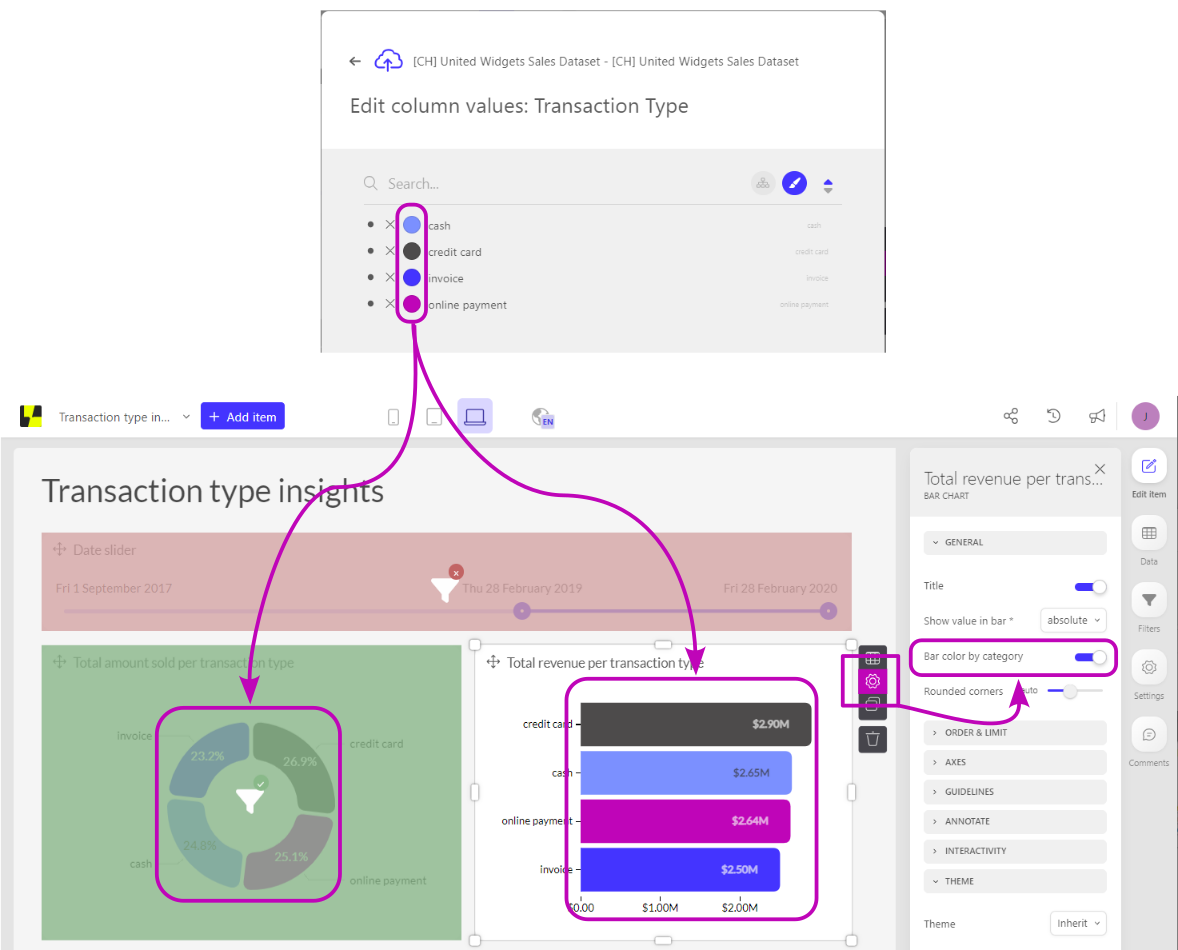Open version history clock icon

tap(1053, 416)
